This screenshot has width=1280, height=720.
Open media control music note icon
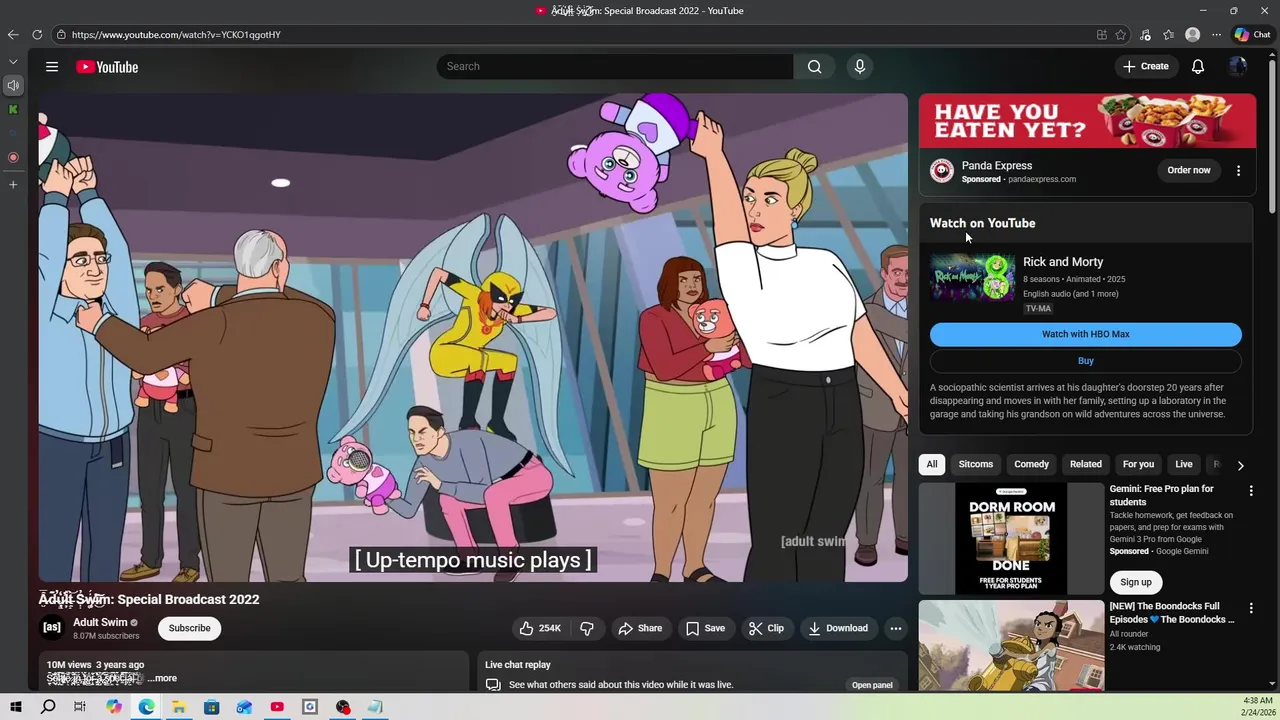click(x=1145, y=35)
